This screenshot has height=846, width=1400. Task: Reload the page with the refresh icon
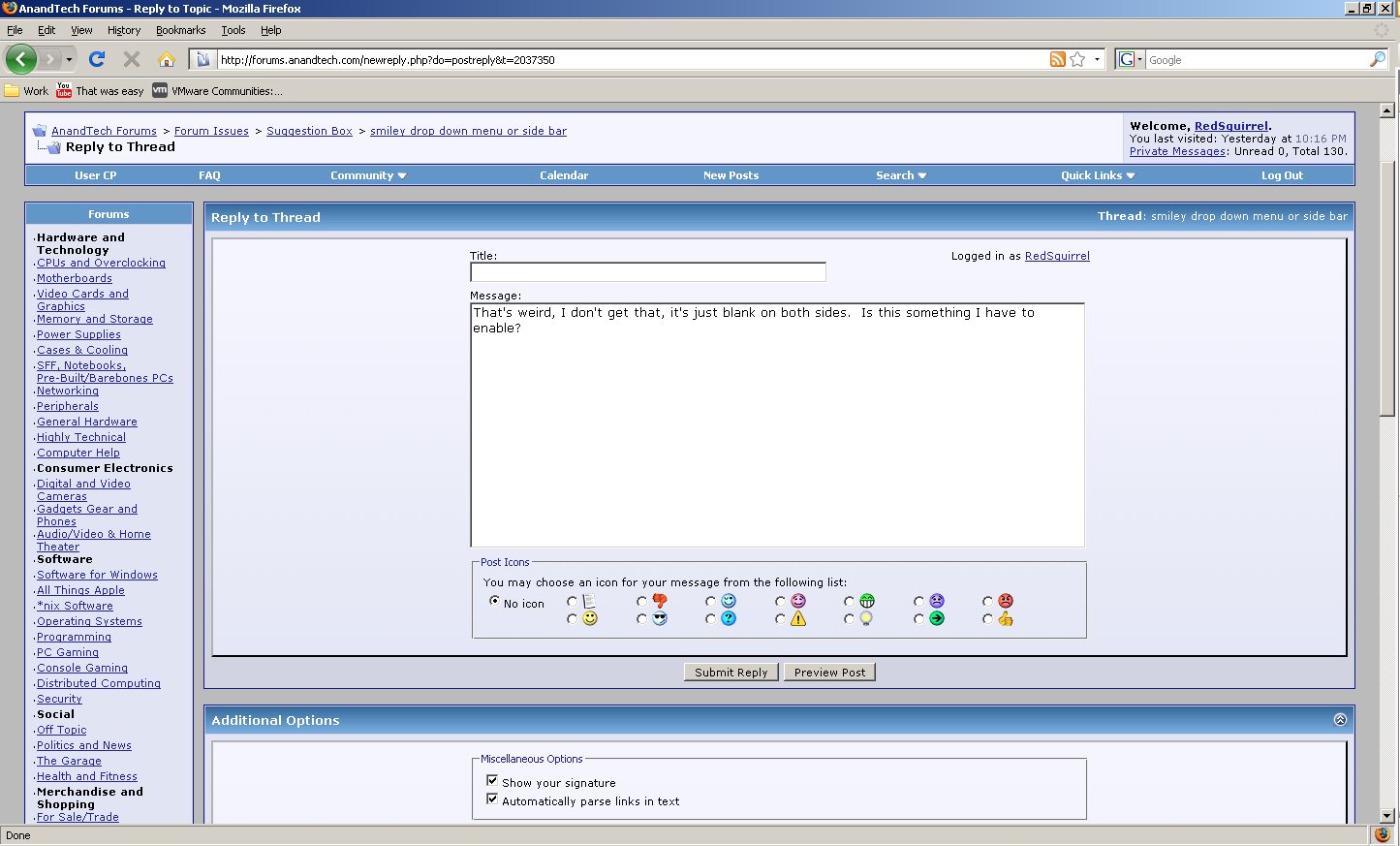pos(97,59)
